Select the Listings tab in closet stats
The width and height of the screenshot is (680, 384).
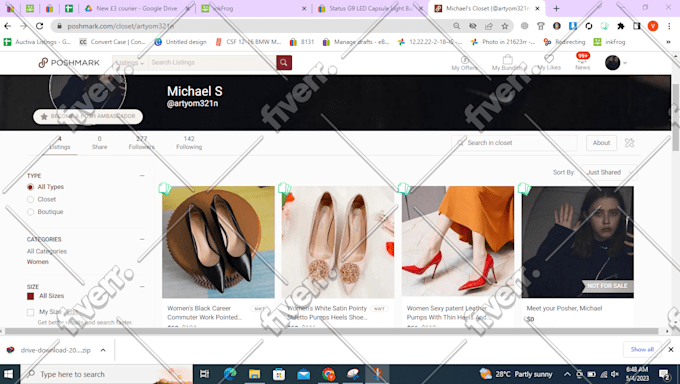pyautogui.click(x=60, y=143)
